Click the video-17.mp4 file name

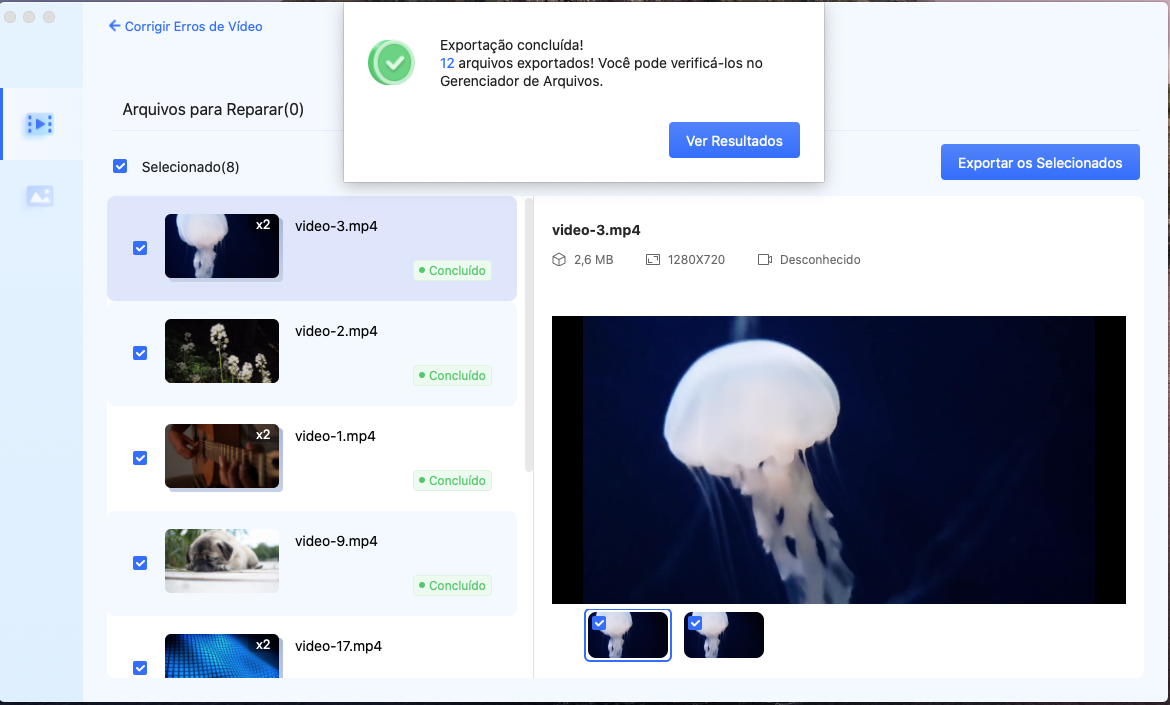point(338,646)
